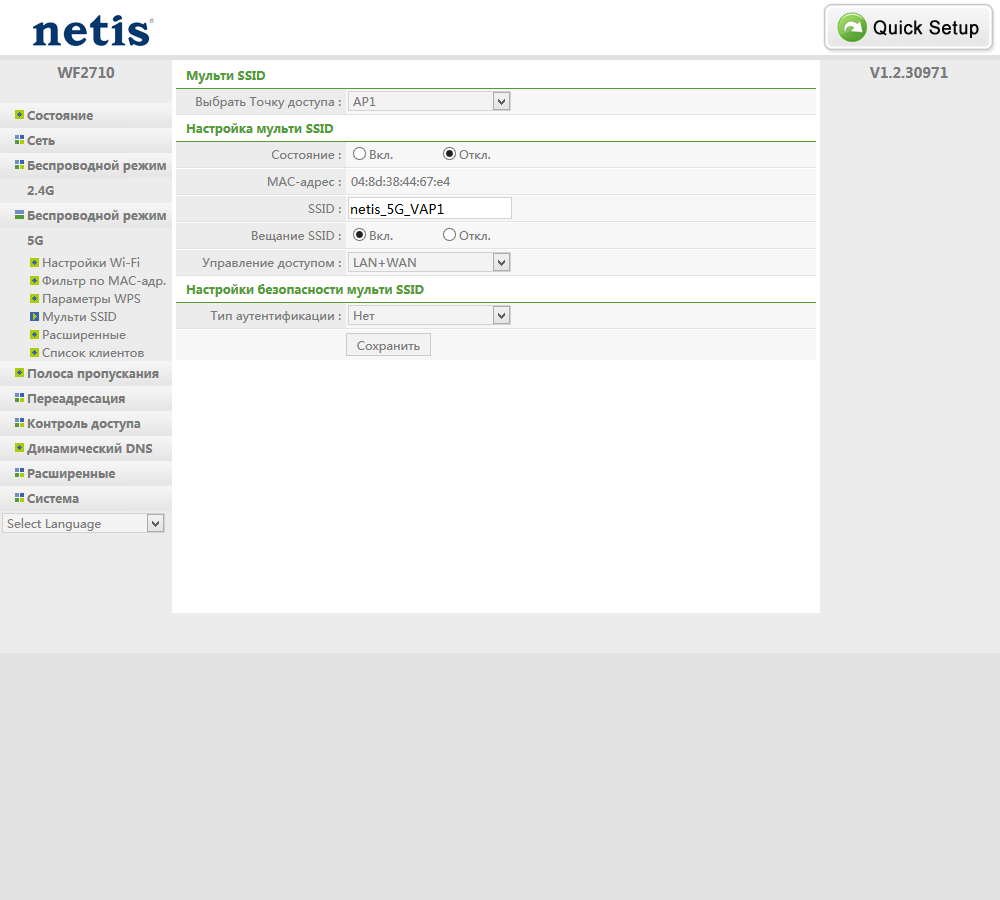The height and width of the screenshot is (900, 1000).
Task: Go to Параметры WPS page
Action: coord(91,299)
